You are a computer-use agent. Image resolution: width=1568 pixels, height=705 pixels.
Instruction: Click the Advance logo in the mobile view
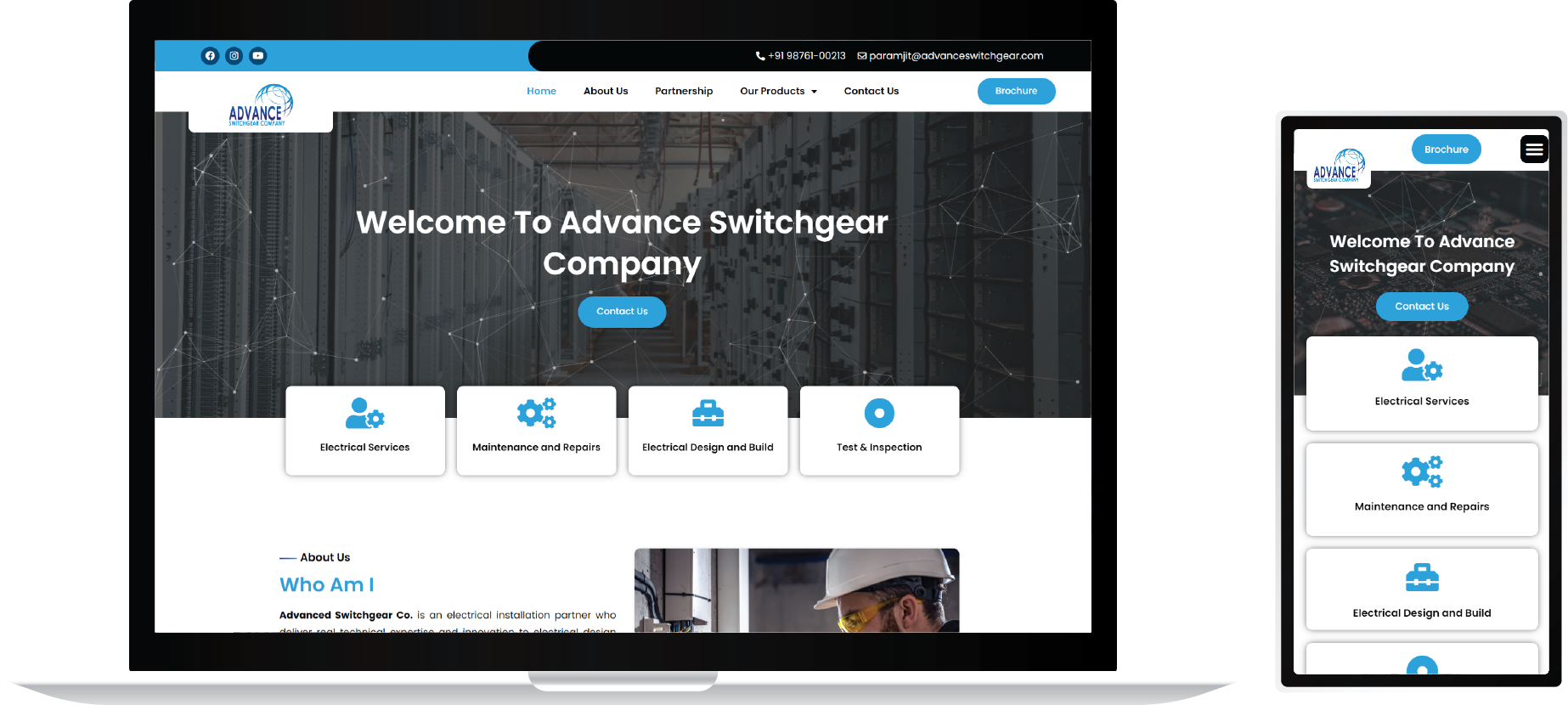tap(1339, 166)
